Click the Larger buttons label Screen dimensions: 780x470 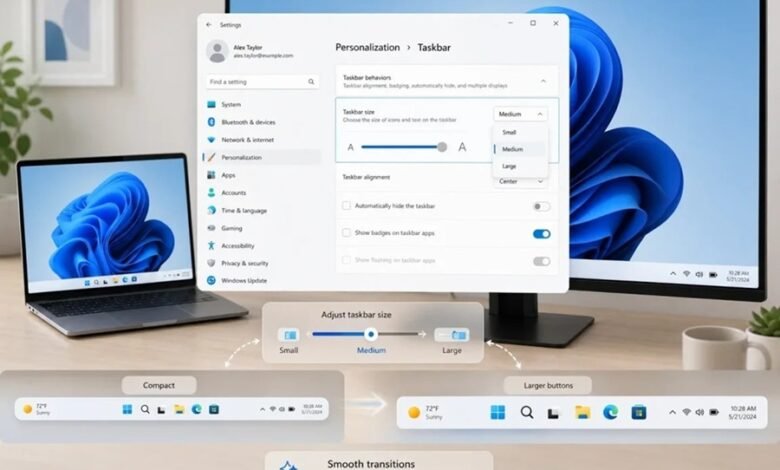click(548, 385)
